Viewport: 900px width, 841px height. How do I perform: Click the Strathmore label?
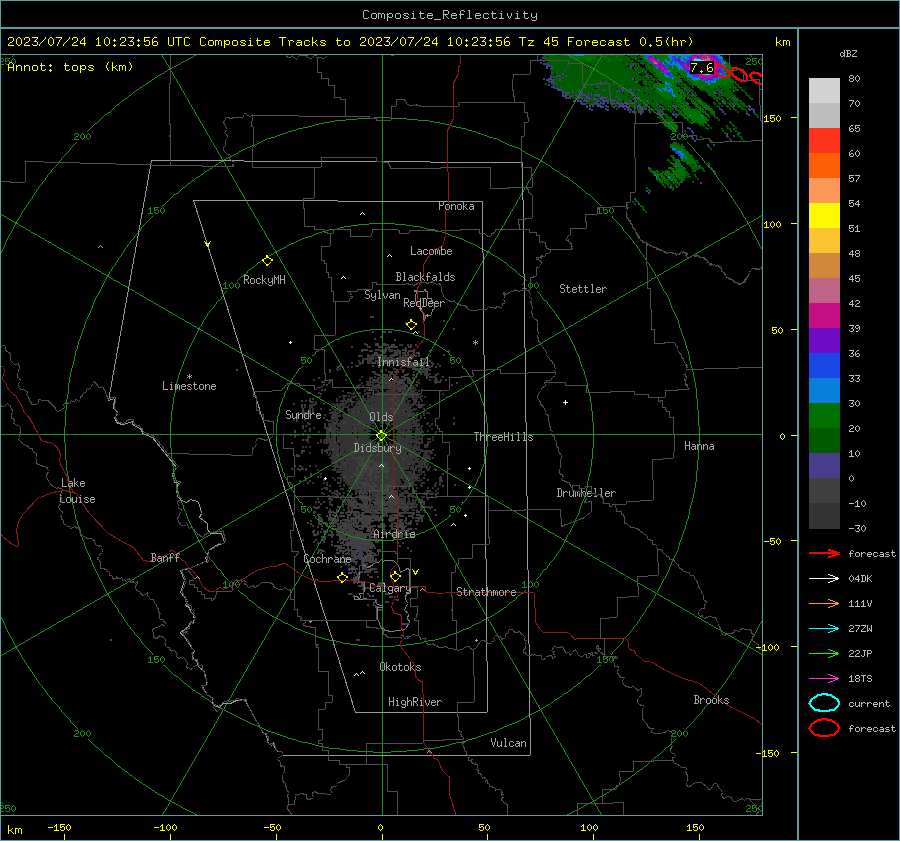pos(486,592)
